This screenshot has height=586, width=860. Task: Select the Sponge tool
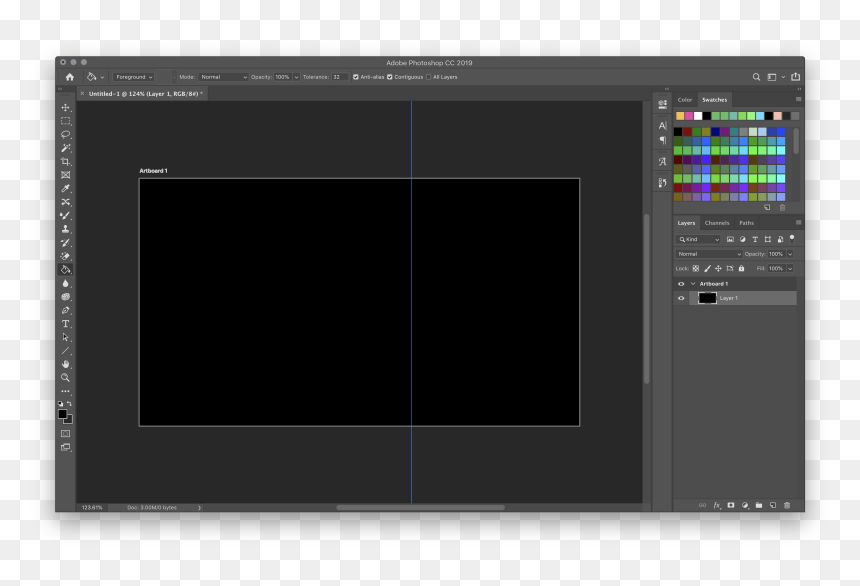65,297
